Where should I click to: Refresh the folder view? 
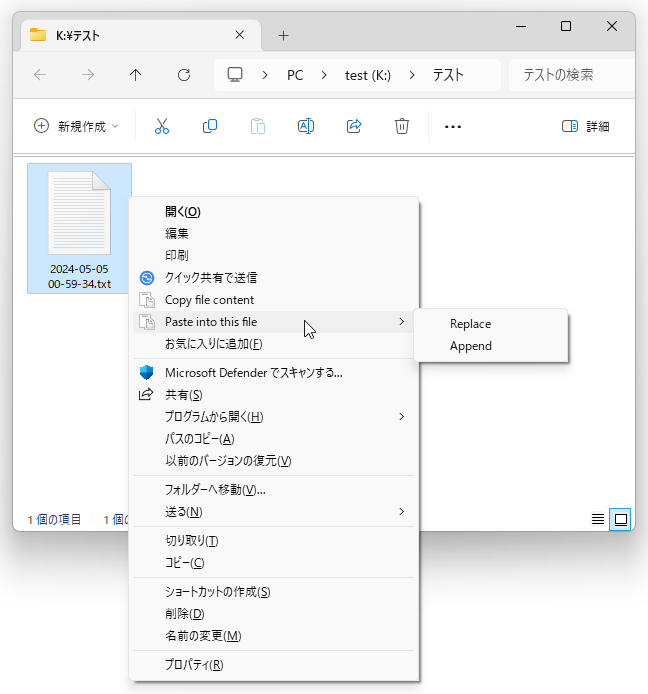click(184, 75)
